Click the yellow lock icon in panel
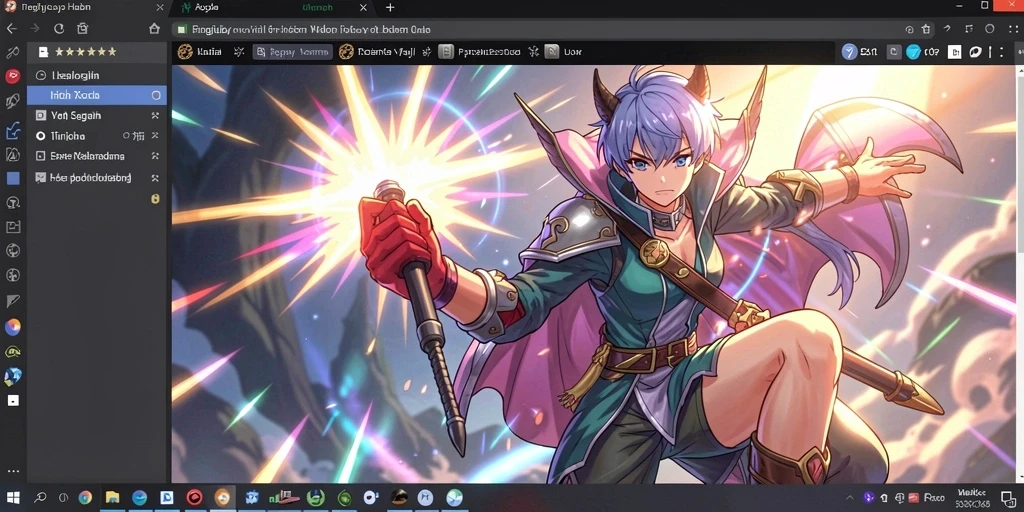Image resolution: width=1024 pixels, height=512 pixels. [x=155, y=199]
